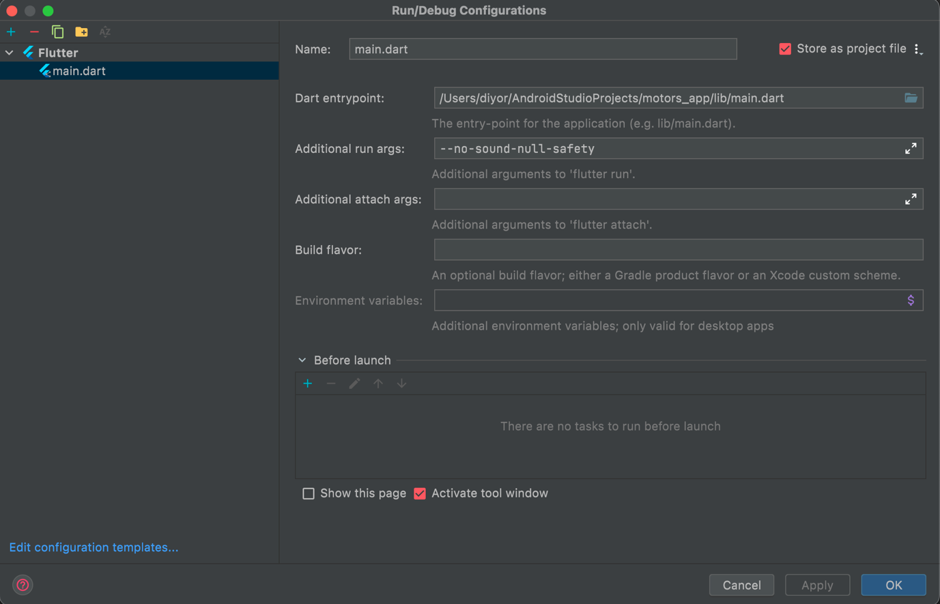Select main.dart configuration in tree
The width and height of the screenshot is (940, 604).
point(78,71)
